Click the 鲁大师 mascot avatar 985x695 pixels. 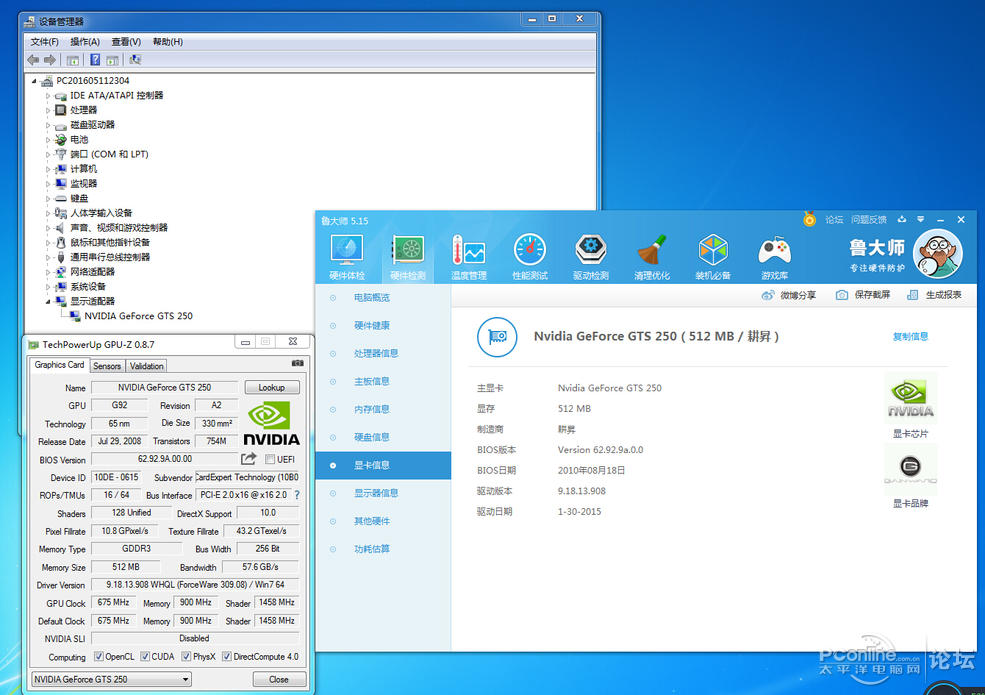click(x=937, y=254)
